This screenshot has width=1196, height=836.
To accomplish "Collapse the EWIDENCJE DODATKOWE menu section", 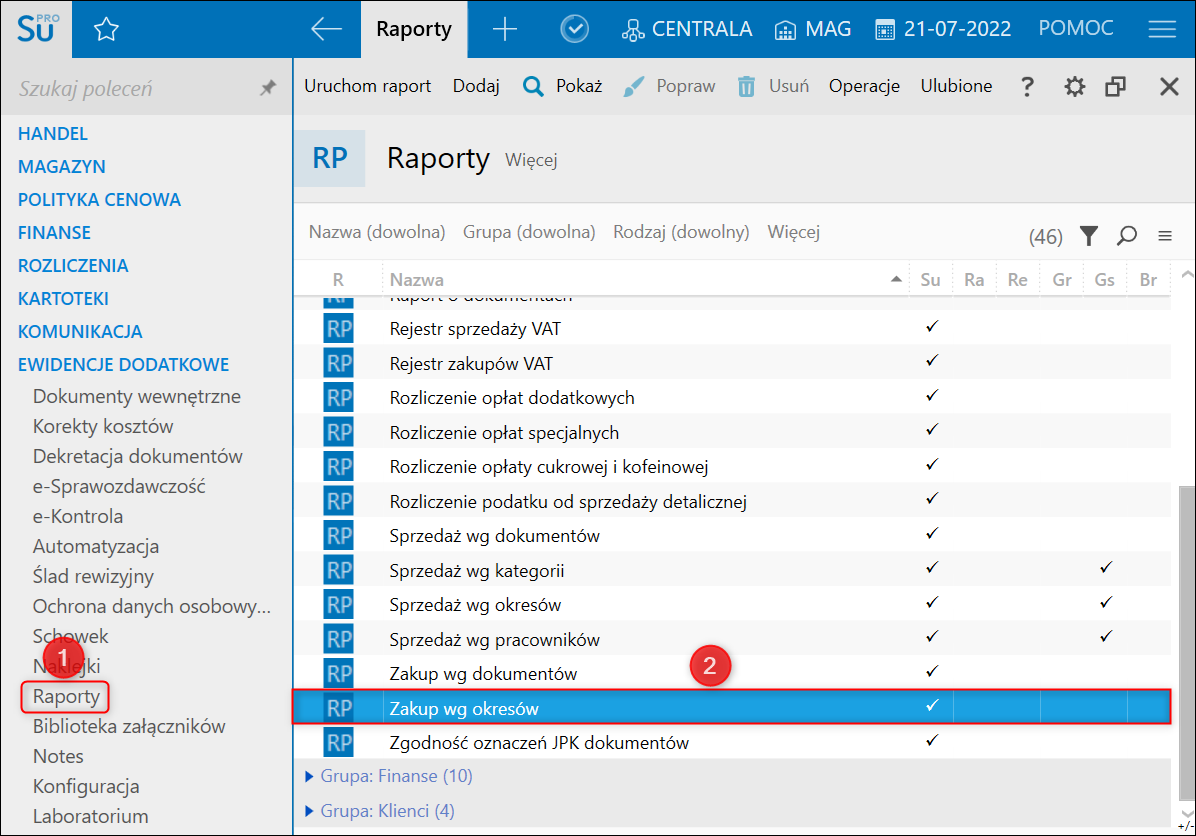I will (123, 365).
